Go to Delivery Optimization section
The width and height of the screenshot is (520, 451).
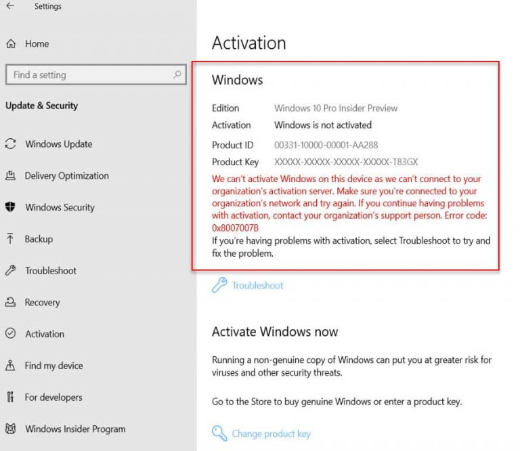point(67,176)
